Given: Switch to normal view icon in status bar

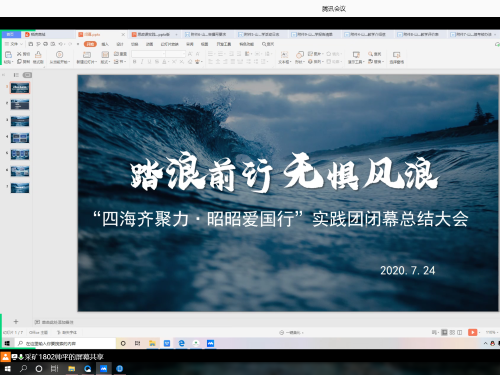Looking at the screenshot, I should tap(444, 332).
